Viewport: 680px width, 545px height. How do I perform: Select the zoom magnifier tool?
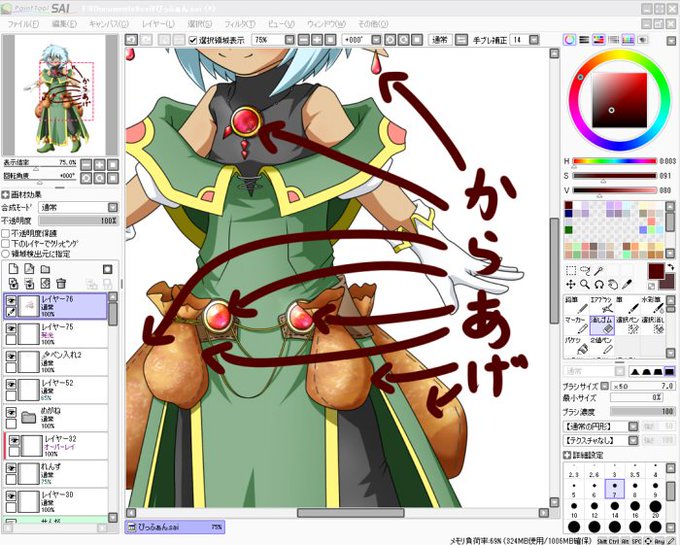[585, 284]
